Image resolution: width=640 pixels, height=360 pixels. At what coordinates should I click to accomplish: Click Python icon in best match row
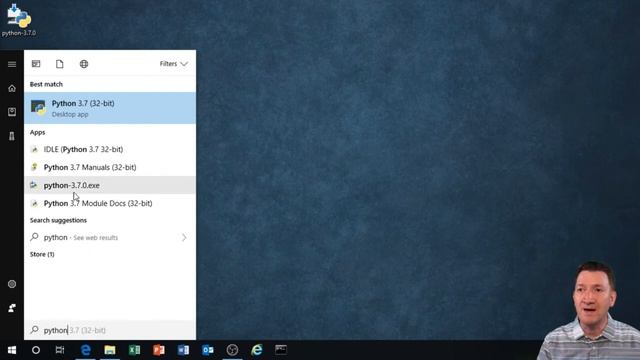pyautogui.click(x=38, y=108)
